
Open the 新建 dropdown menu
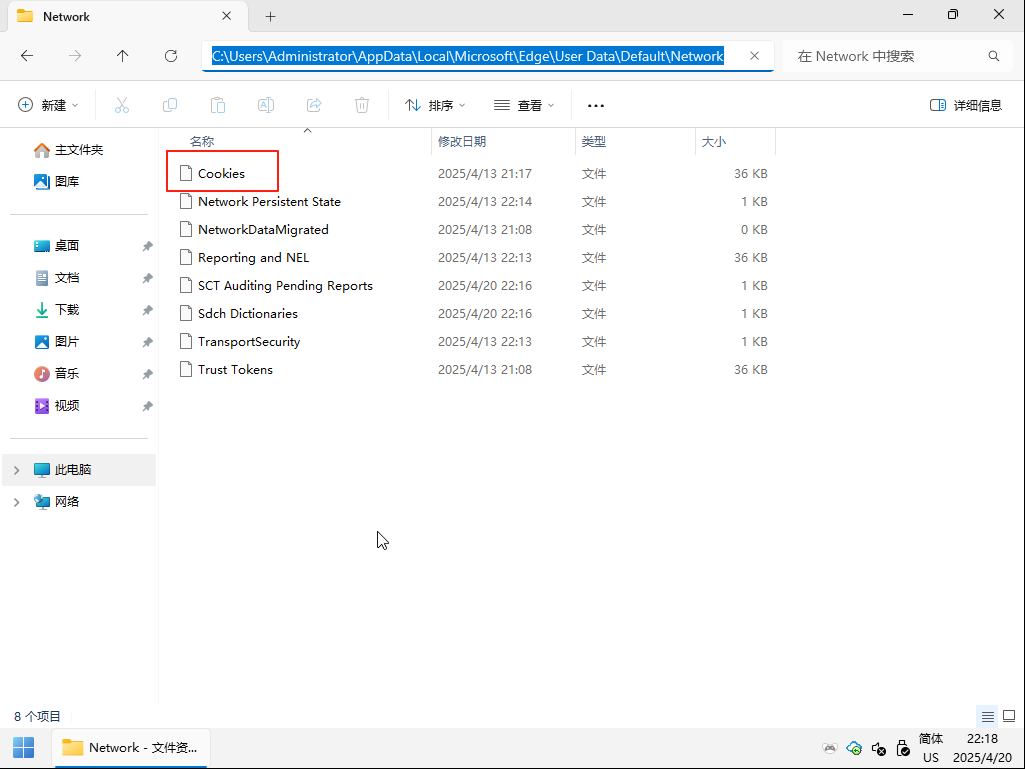tap(49, 105)
